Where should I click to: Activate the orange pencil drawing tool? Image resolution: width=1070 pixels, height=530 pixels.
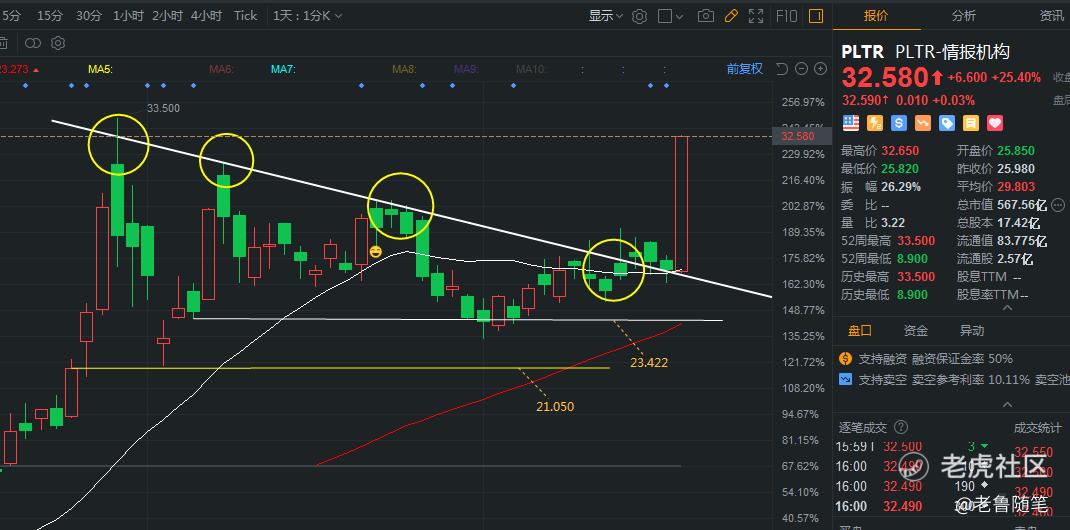tap(731, 16)
